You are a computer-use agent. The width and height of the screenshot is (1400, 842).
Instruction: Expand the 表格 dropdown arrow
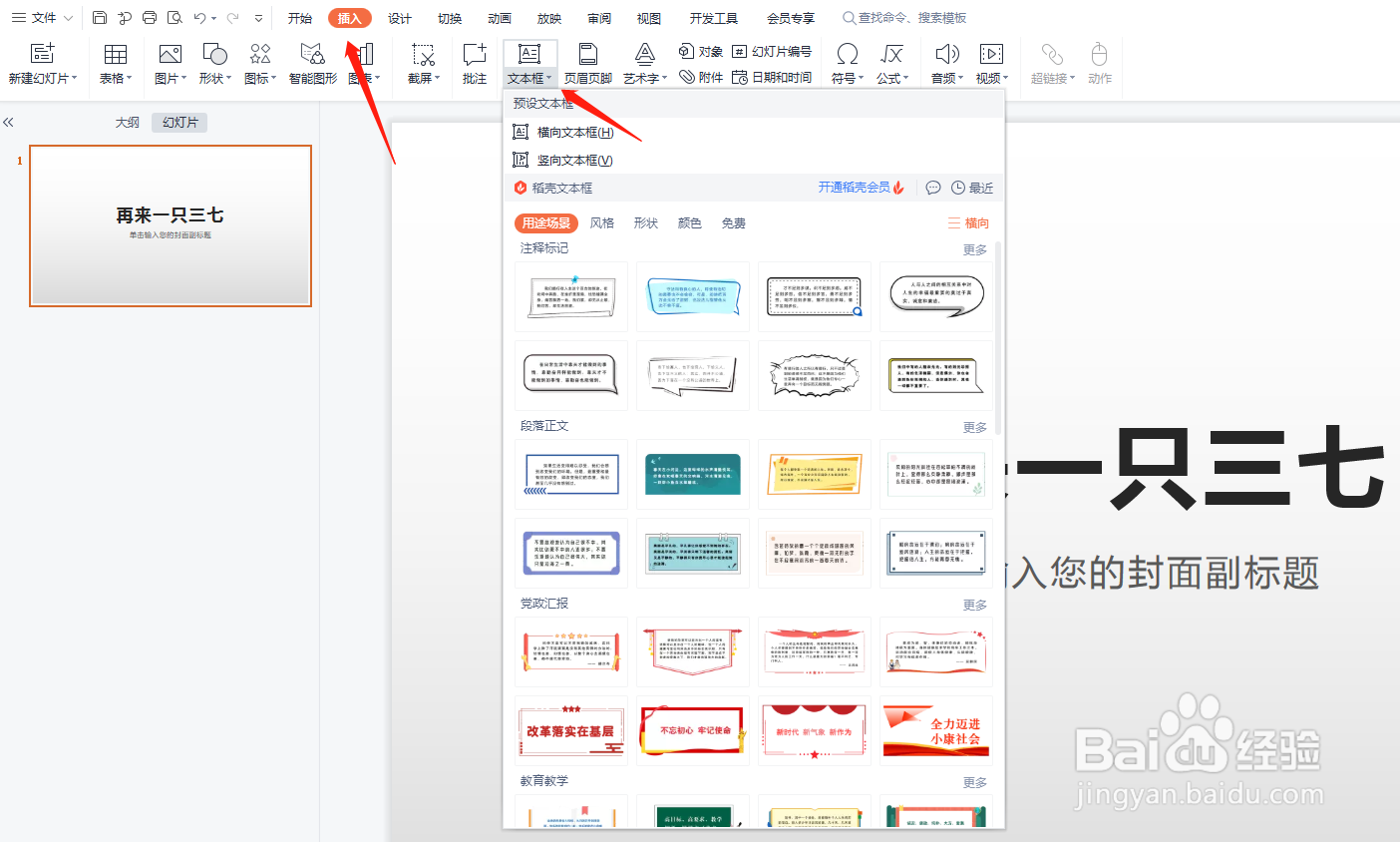(129, 78)
